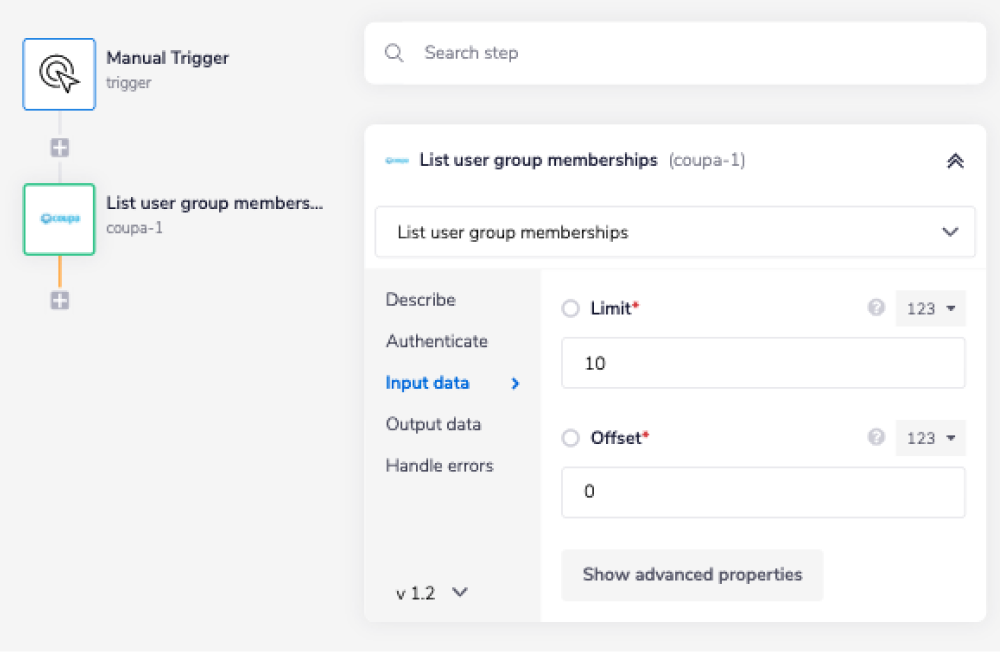Switch to the Authenticate tab

pyautogui.click(x=437, y=341)
